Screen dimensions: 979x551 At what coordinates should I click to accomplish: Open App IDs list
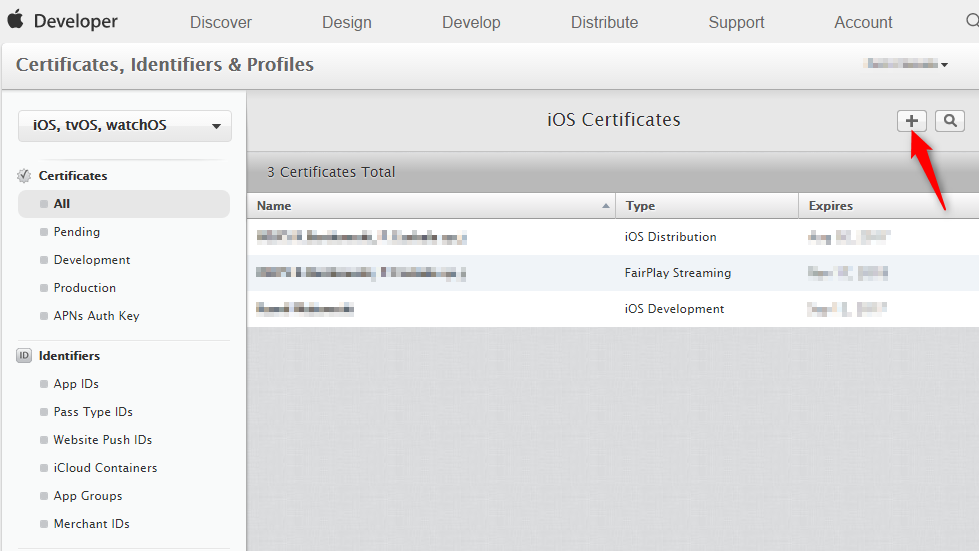click(76, 384)
